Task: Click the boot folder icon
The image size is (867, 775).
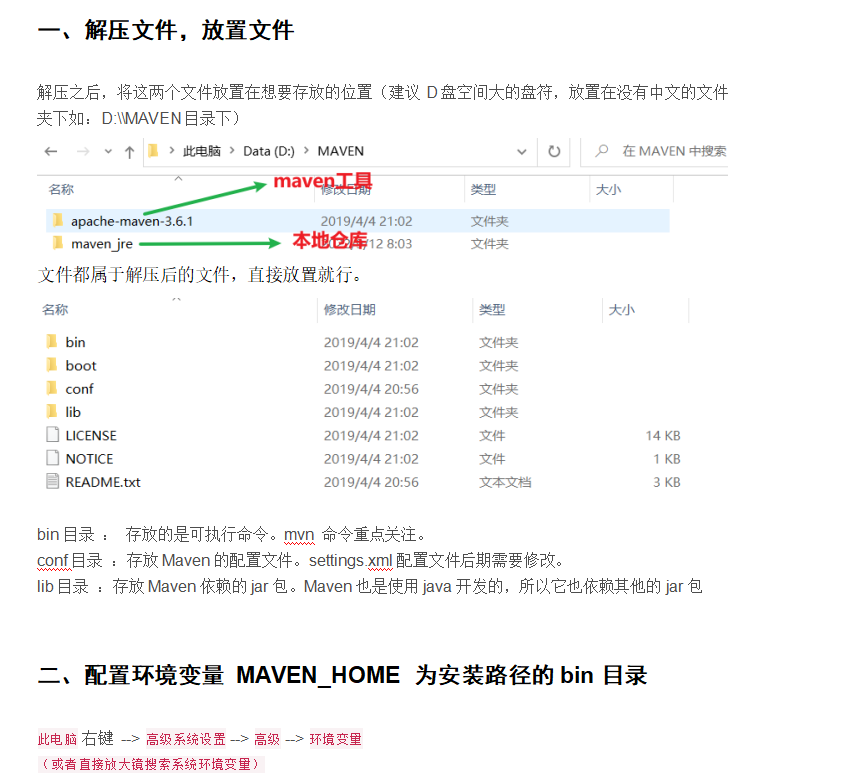Action: click(52, 364)
